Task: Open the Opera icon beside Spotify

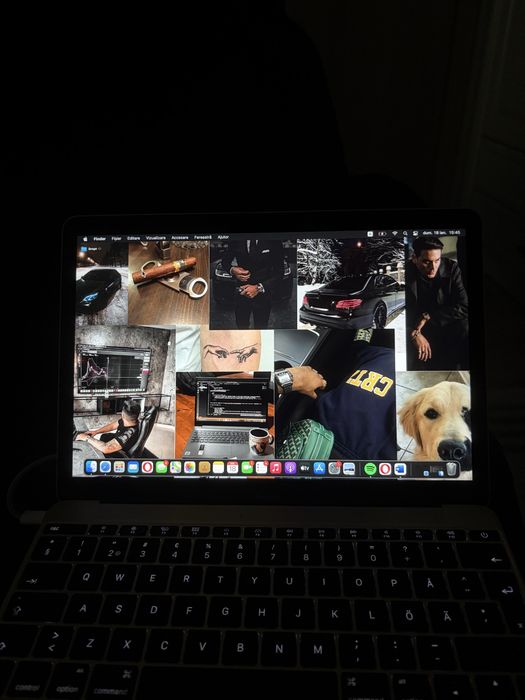Action: tap(385, 469)
